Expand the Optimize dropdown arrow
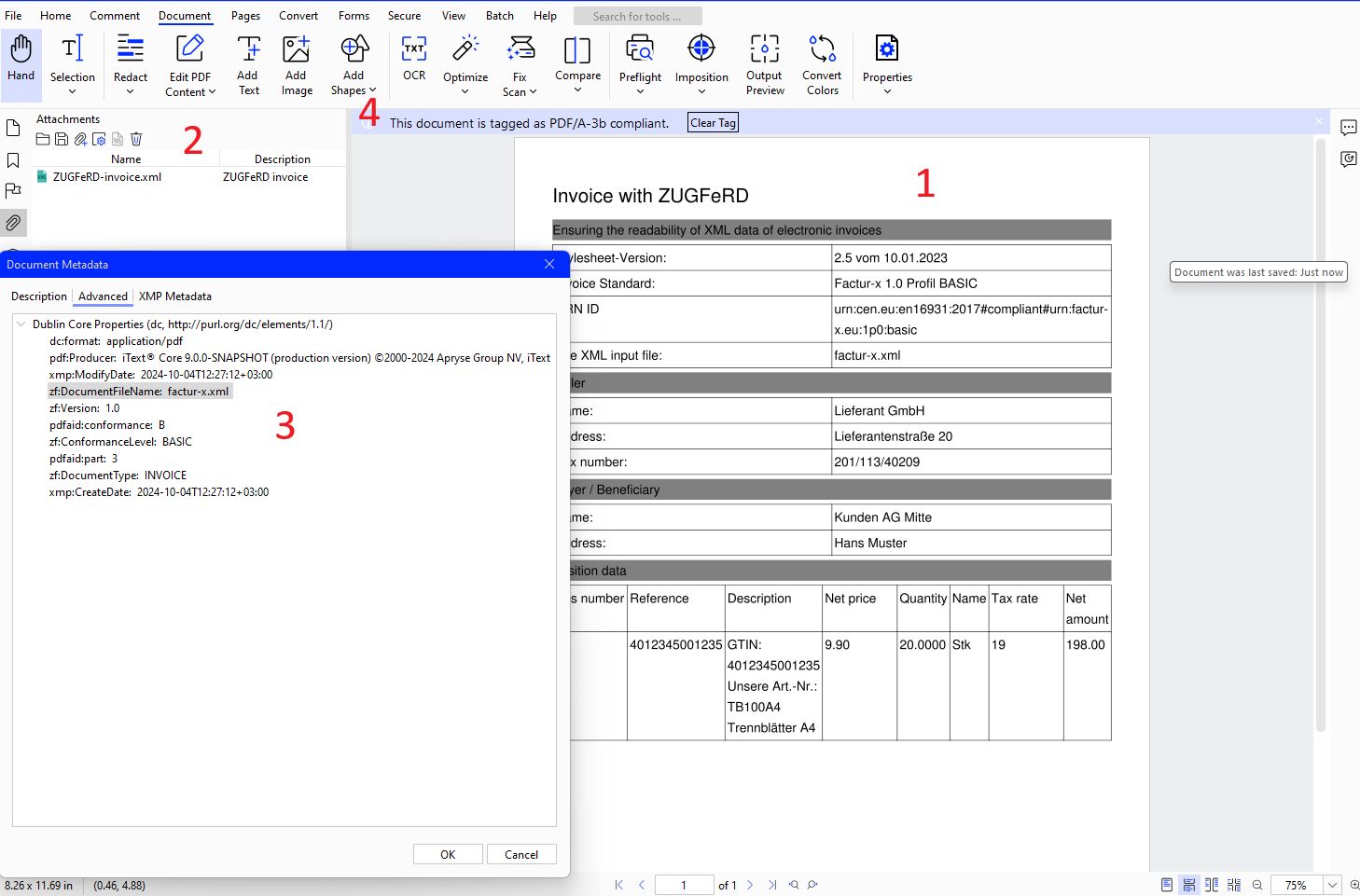Image resolution: width=1360 pixels, height=896 pixels. [465, 91]
